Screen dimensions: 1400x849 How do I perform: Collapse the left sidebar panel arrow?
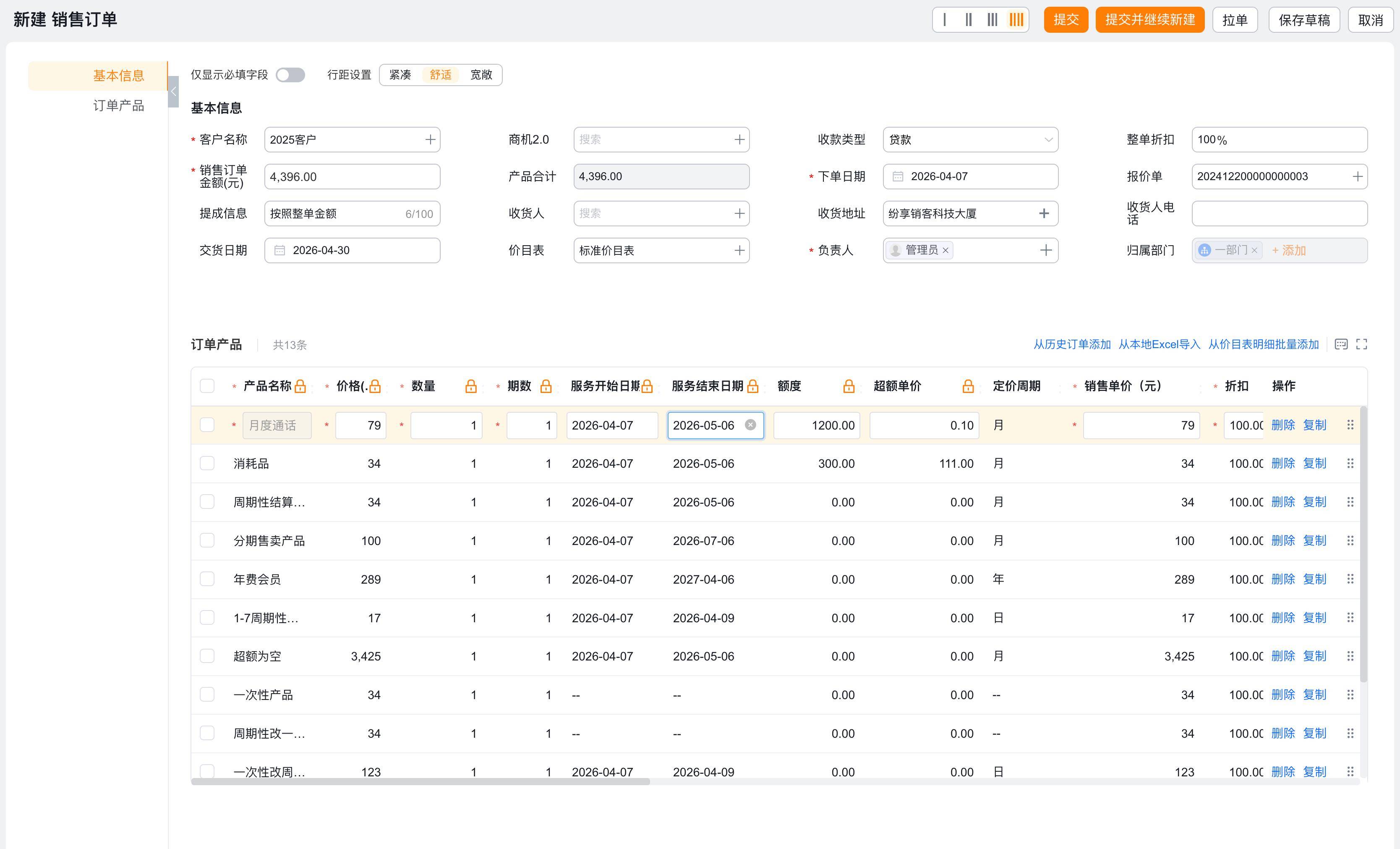[173, 91]
